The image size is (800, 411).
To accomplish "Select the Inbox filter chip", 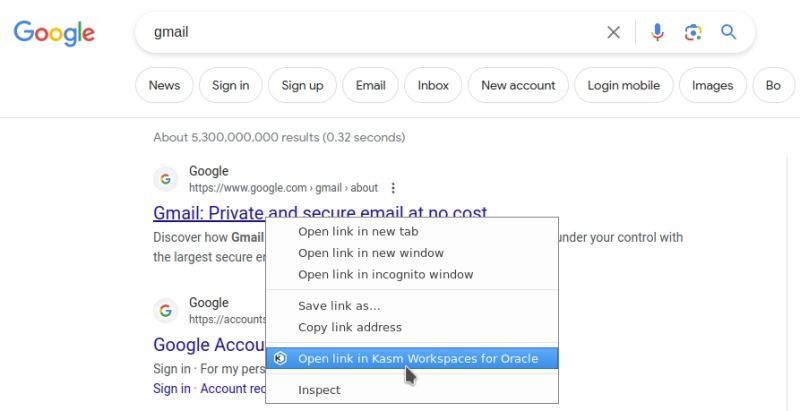I will tap(433, 85).
